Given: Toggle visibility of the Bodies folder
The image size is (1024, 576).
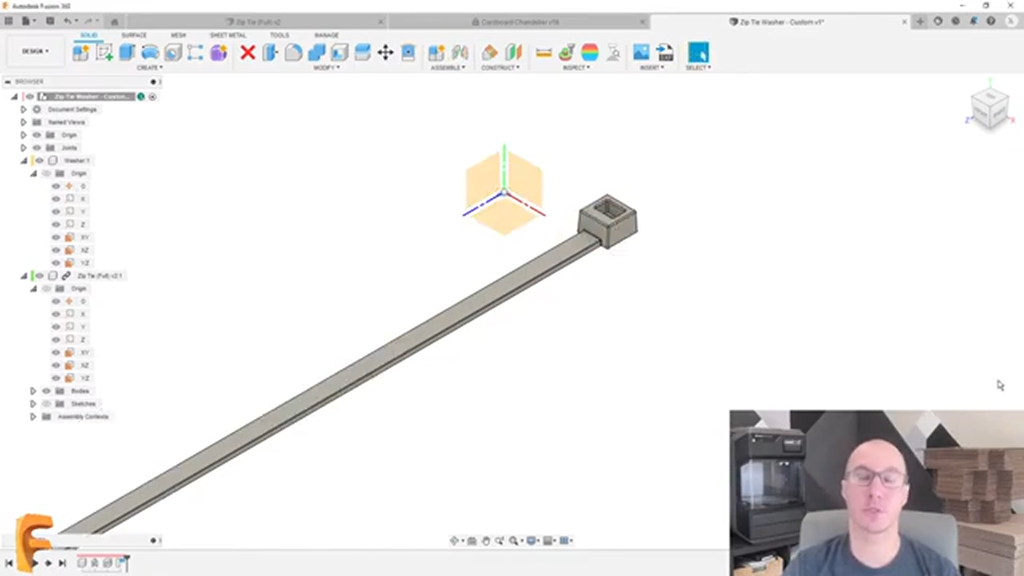Looking at the screenshot, I should (46, 391).
